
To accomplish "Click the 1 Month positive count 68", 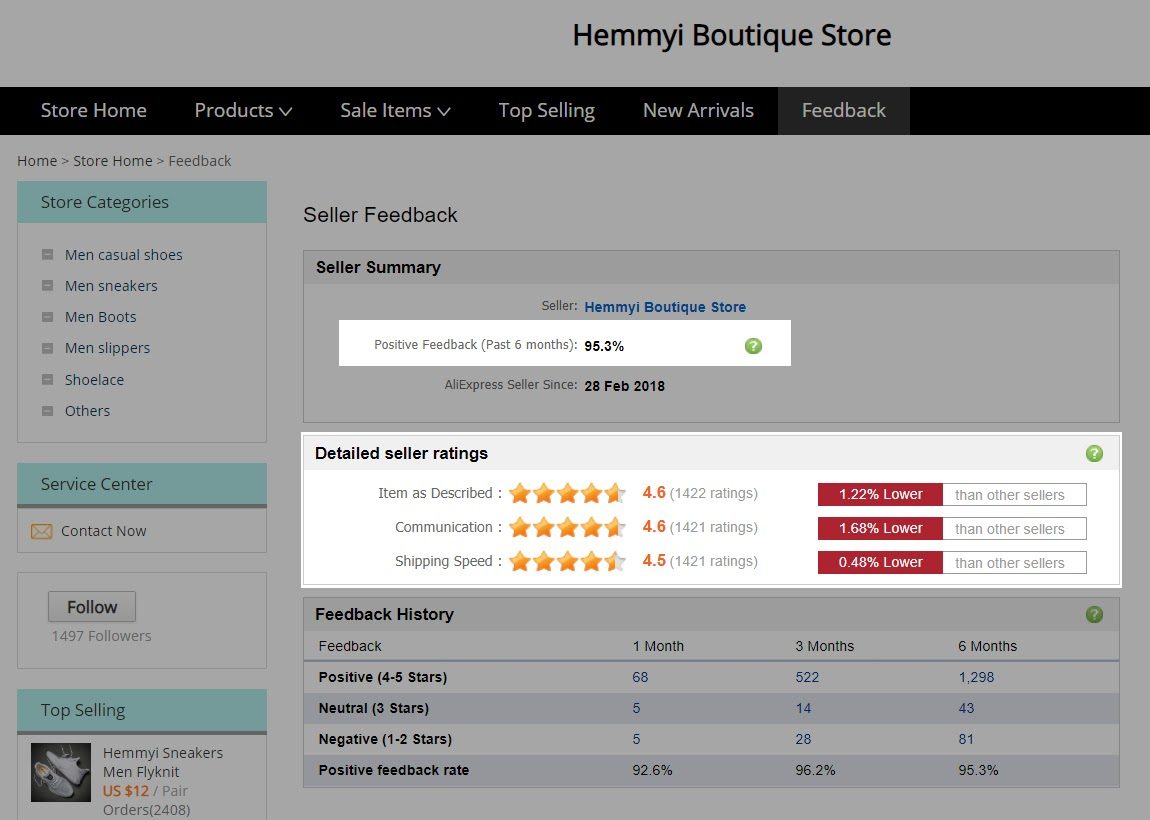I will pos(640,677).
